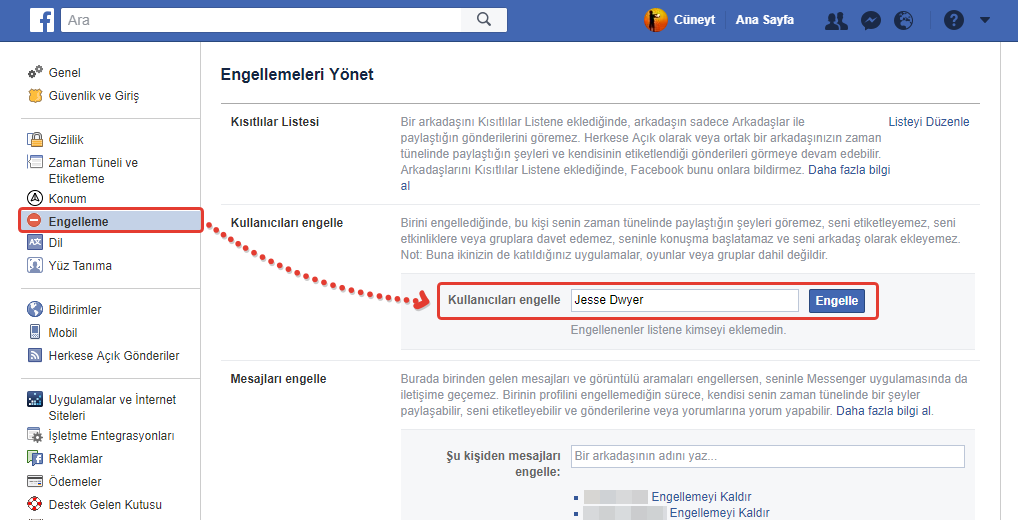Click the first Engellemeyi Kaldır link
Viewport: 1018px width, 520px height.
[700, 497]
